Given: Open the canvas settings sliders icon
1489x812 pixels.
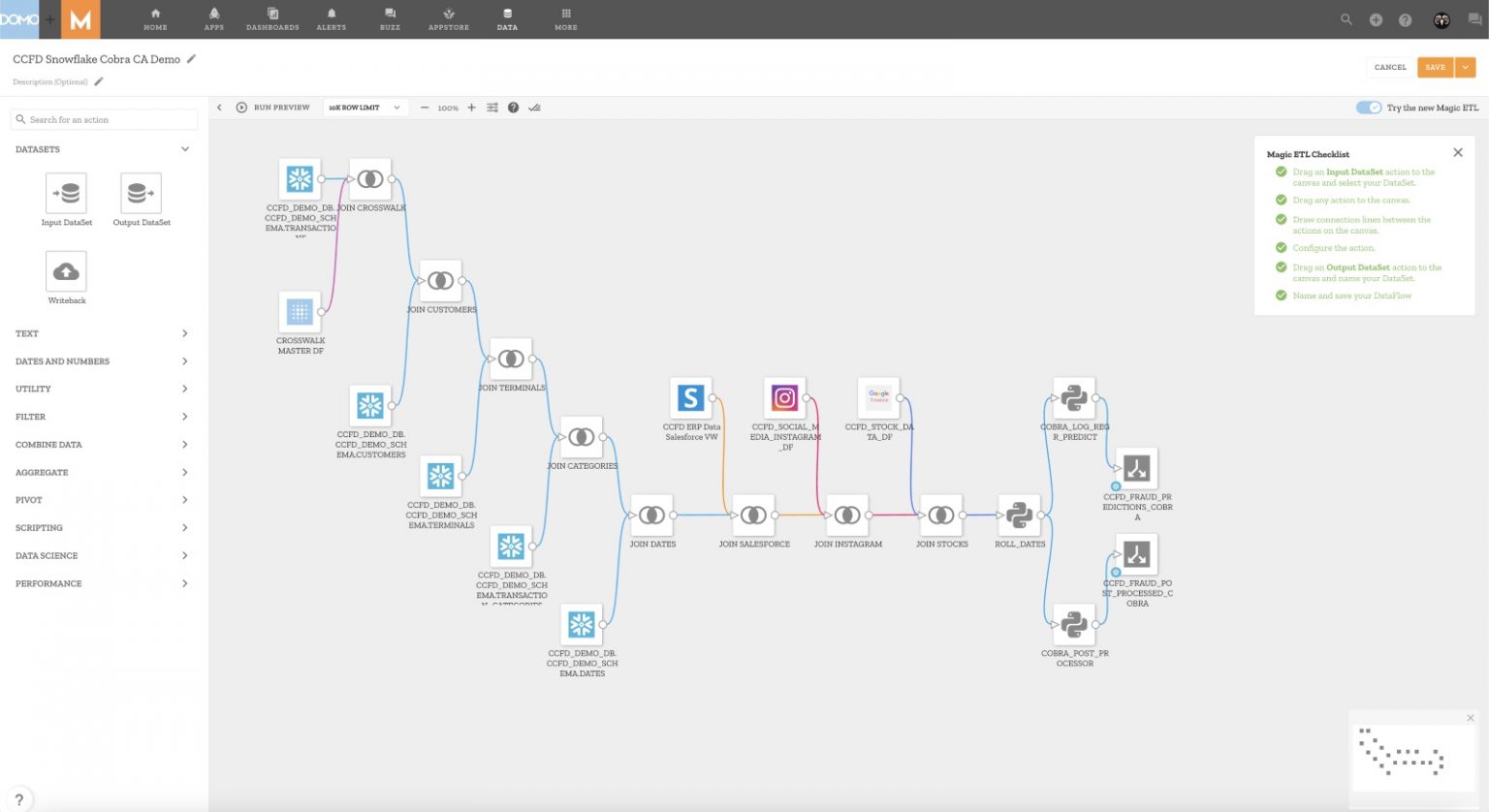Looking at the screenshot, I should coord(491,108).
